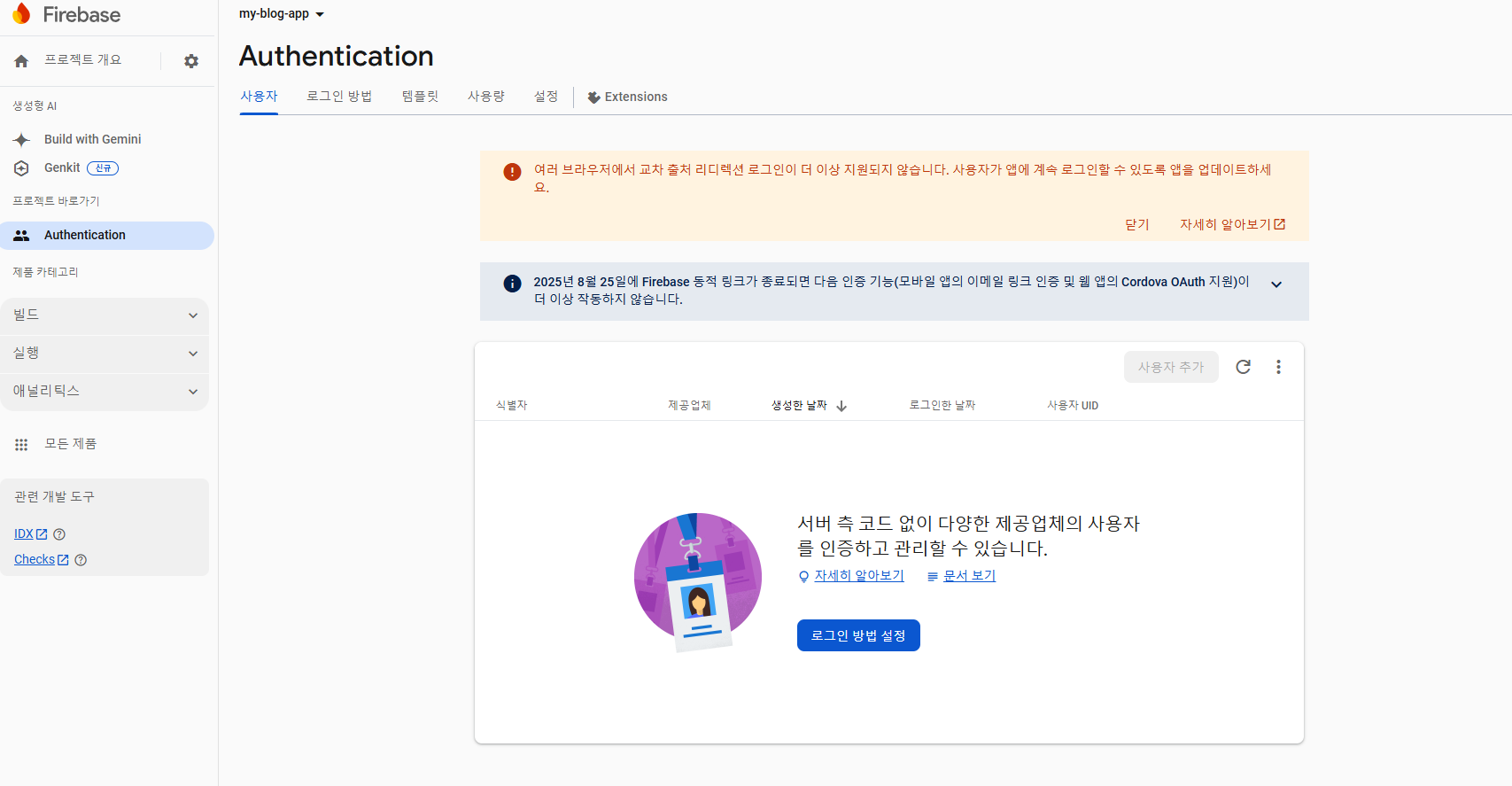
Task: Click the 관련 개발 도구 heading
Action: [x=54, y=497]
